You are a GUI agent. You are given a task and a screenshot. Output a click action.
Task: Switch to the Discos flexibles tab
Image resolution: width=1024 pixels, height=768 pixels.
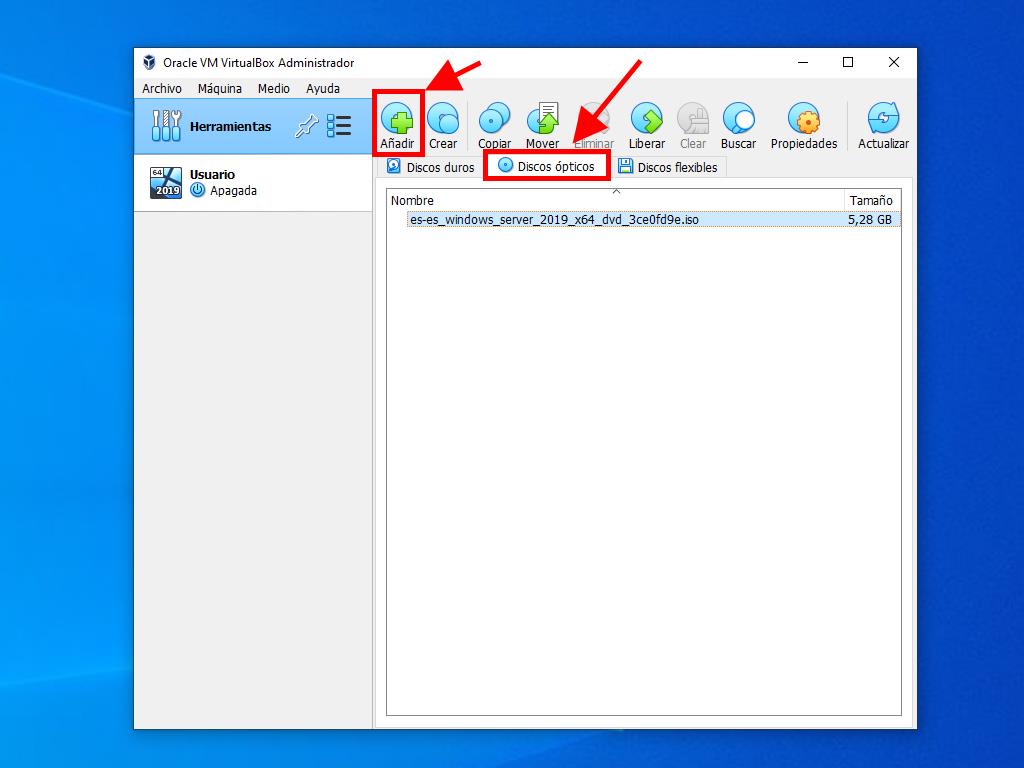pos(668,167)
